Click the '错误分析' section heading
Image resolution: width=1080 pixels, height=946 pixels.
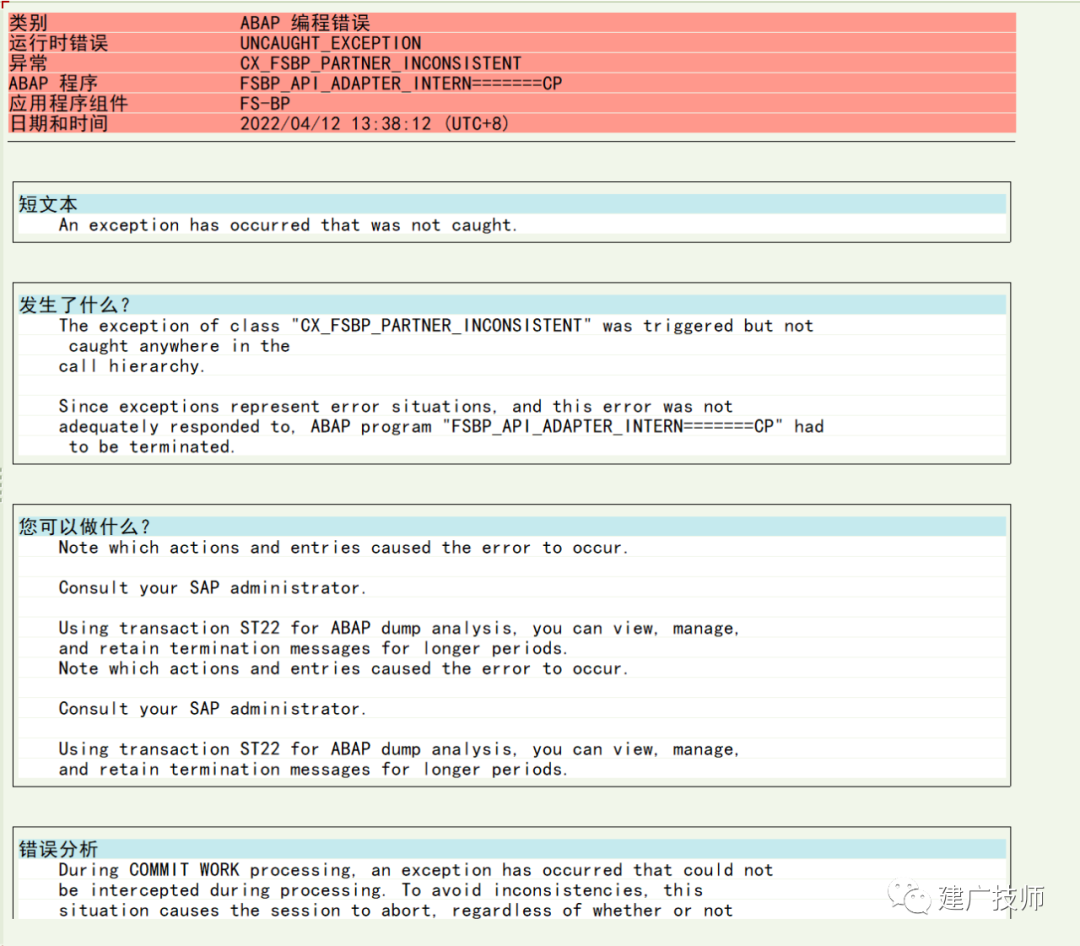pos(59,849)
